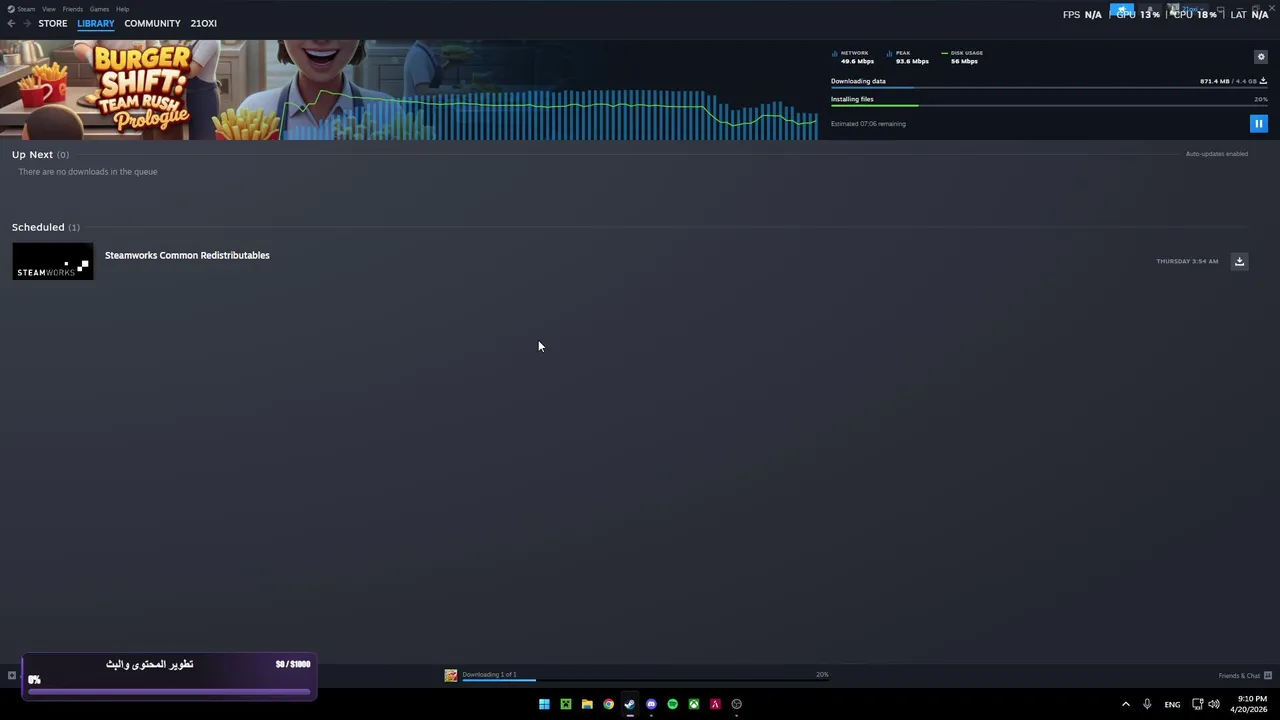This screenshot has height=720, width=1280.
Task: Click the add game plus icon bottom left
Action: tap(12, 676)
